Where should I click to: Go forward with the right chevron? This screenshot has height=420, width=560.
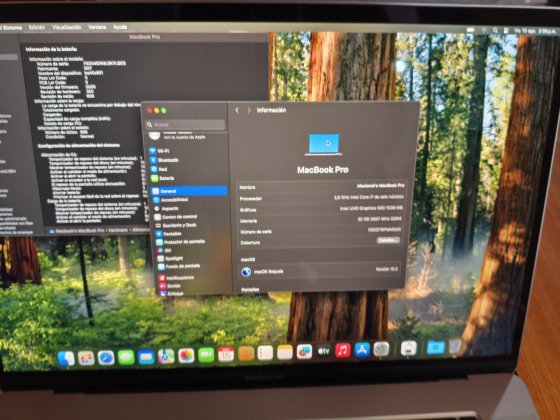tap(249, 110)
